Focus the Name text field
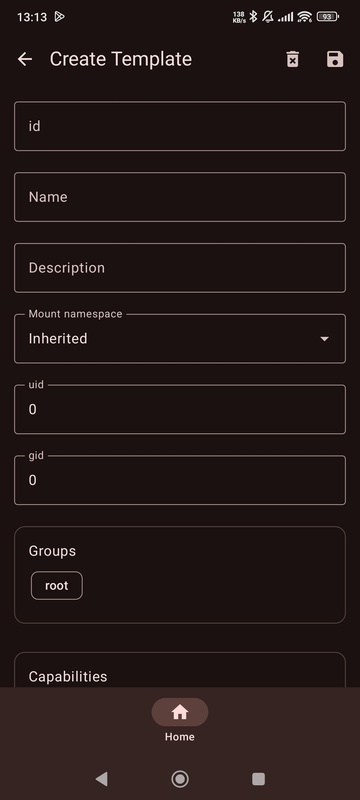The width and height of the screenshot is (360, 800). [x=179, y=197]
